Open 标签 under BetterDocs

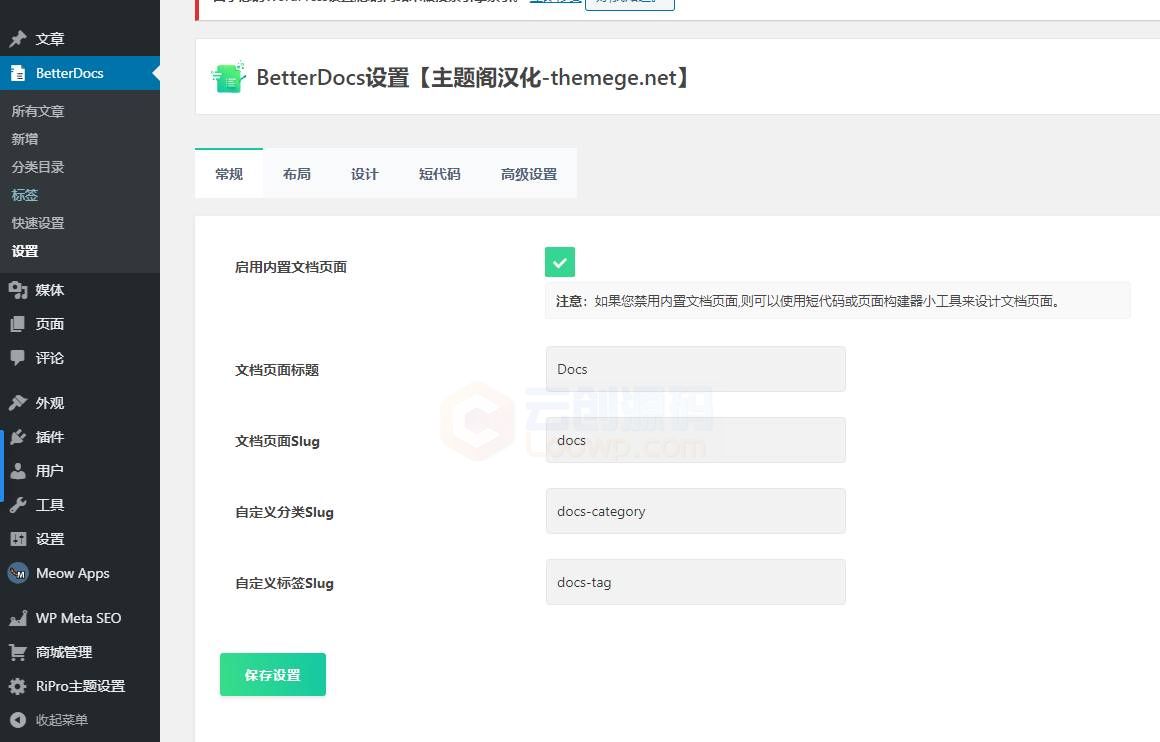[24, 195]
